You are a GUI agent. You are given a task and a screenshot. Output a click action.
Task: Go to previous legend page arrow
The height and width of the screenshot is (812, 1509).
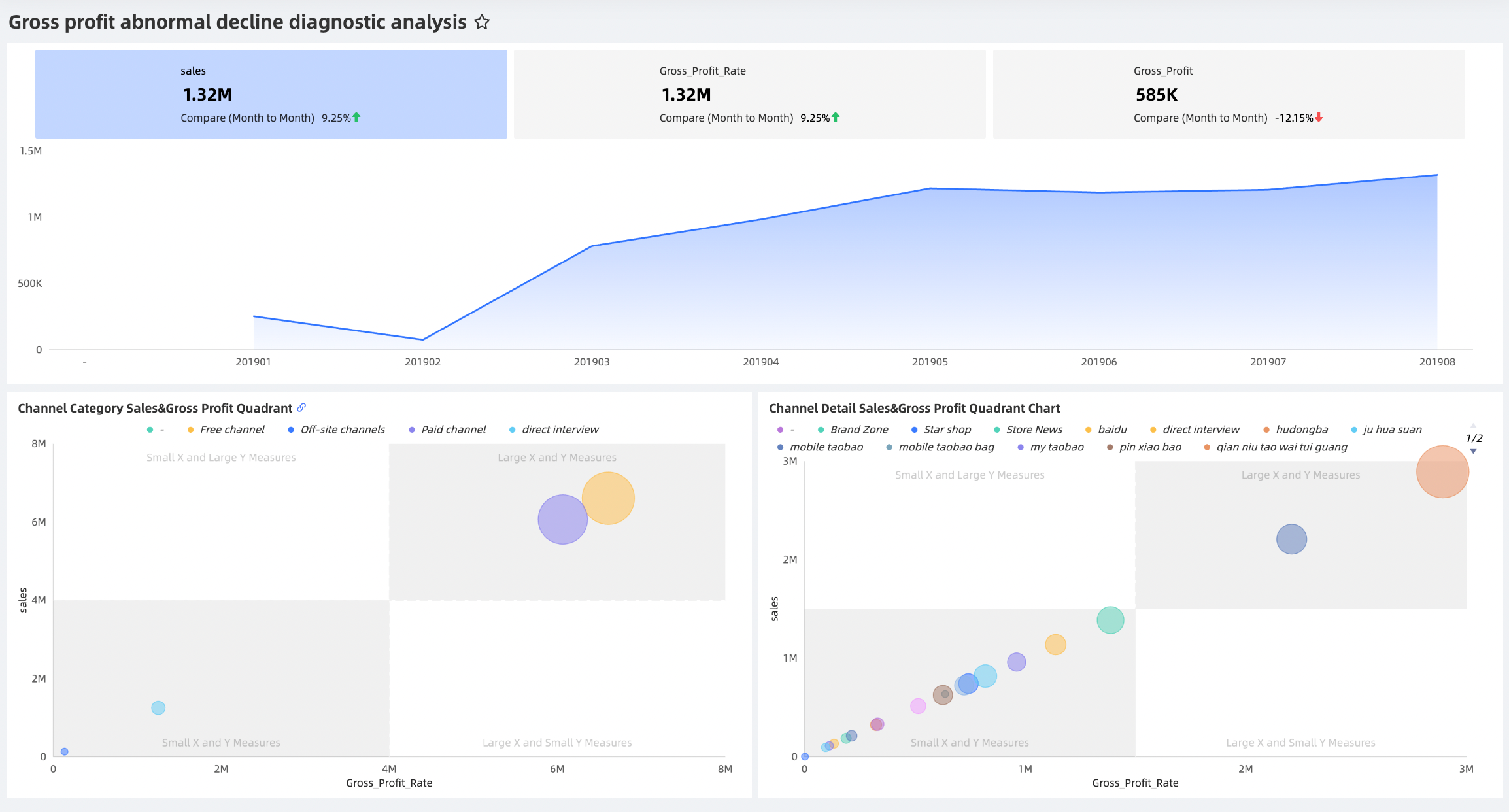pos(1473,426)
